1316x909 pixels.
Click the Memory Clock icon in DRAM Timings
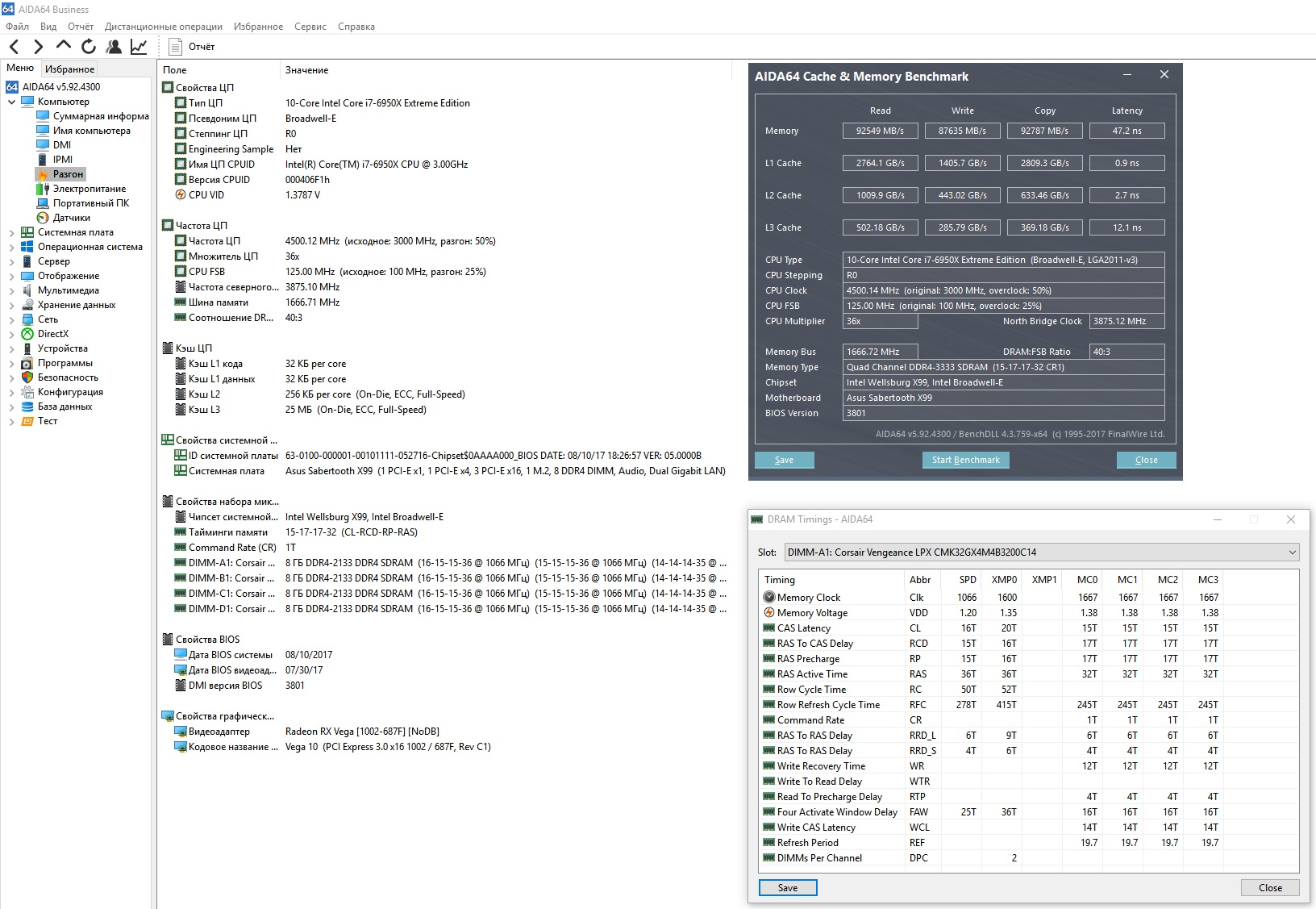coord(769,598)
